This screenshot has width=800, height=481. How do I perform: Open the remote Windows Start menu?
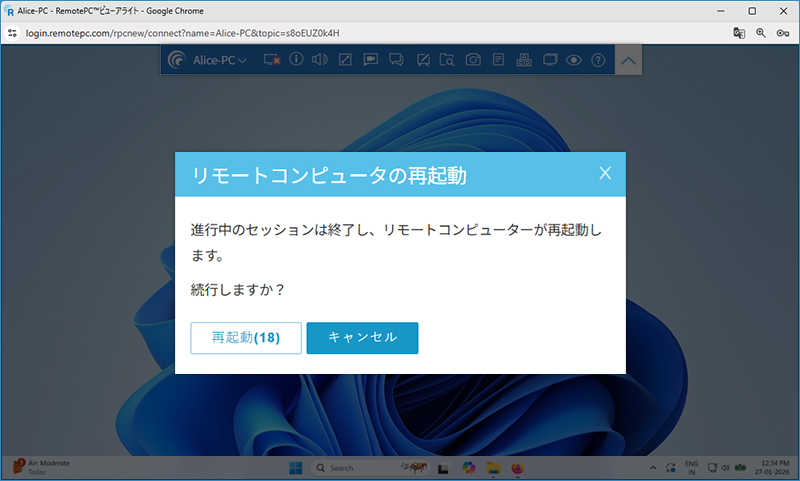click(295, 468)
